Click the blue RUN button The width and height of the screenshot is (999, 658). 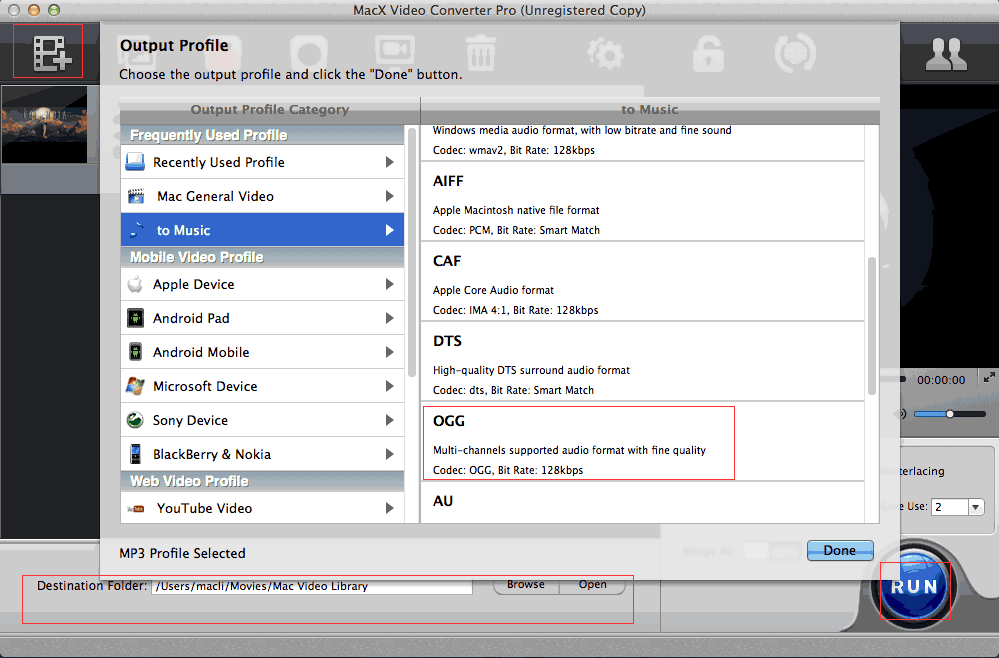[915, 587]
